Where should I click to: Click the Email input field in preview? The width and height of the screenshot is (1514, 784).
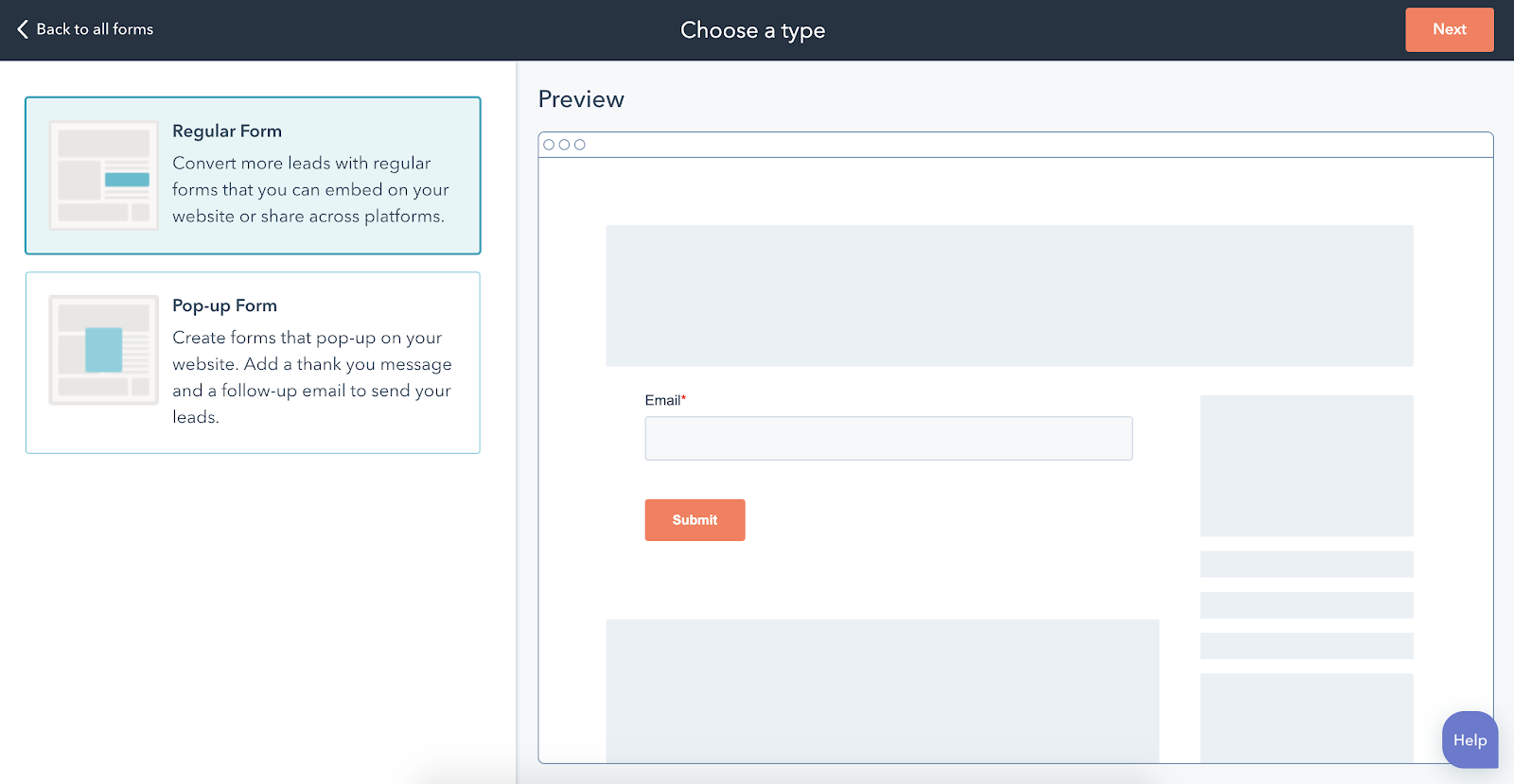coord(889,439)
